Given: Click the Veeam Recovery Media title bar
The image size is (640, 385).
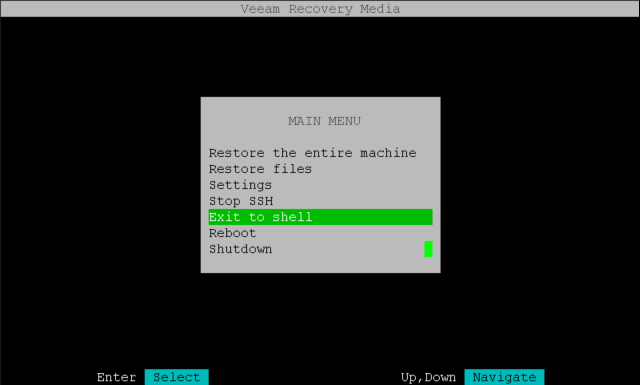Looking at the screenshot, I should (320, 9).
